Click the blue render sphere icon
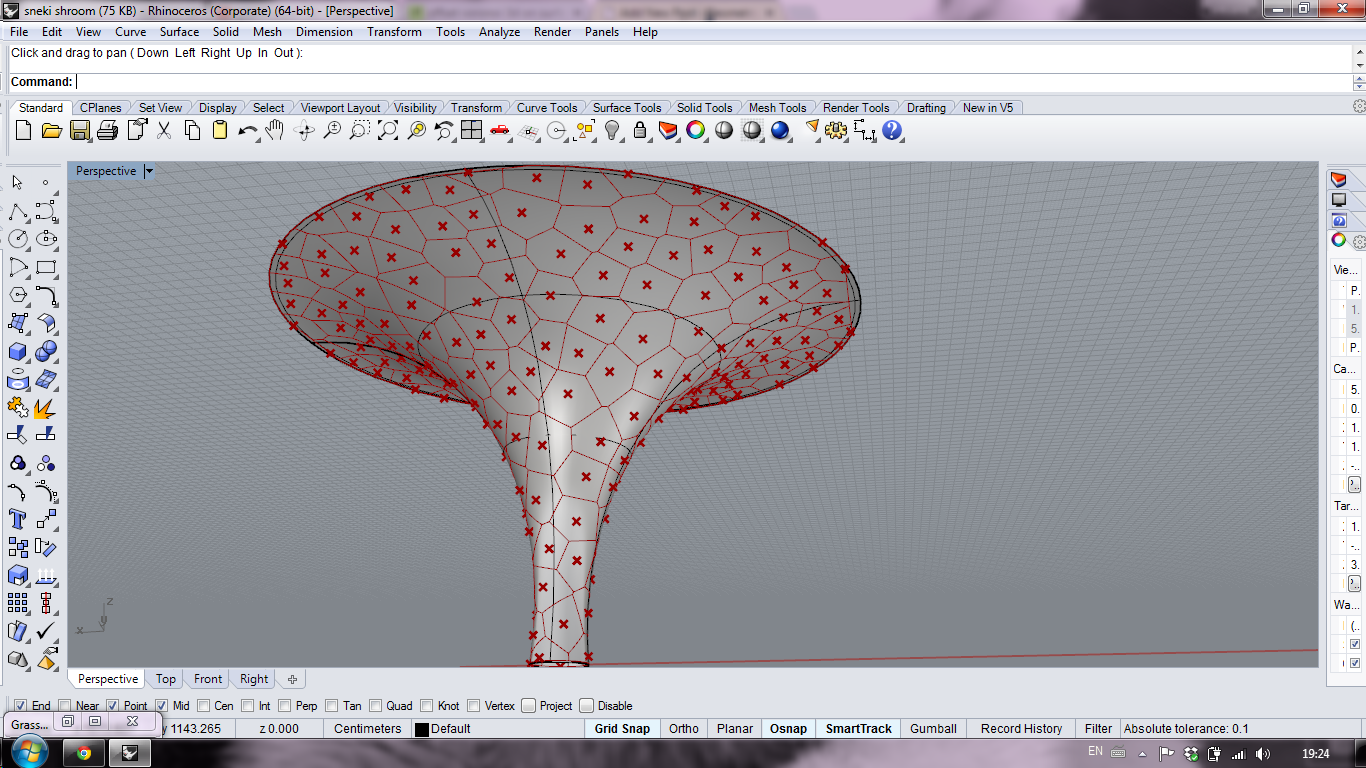Screen dimensions: 1366x768 [780, 130]
